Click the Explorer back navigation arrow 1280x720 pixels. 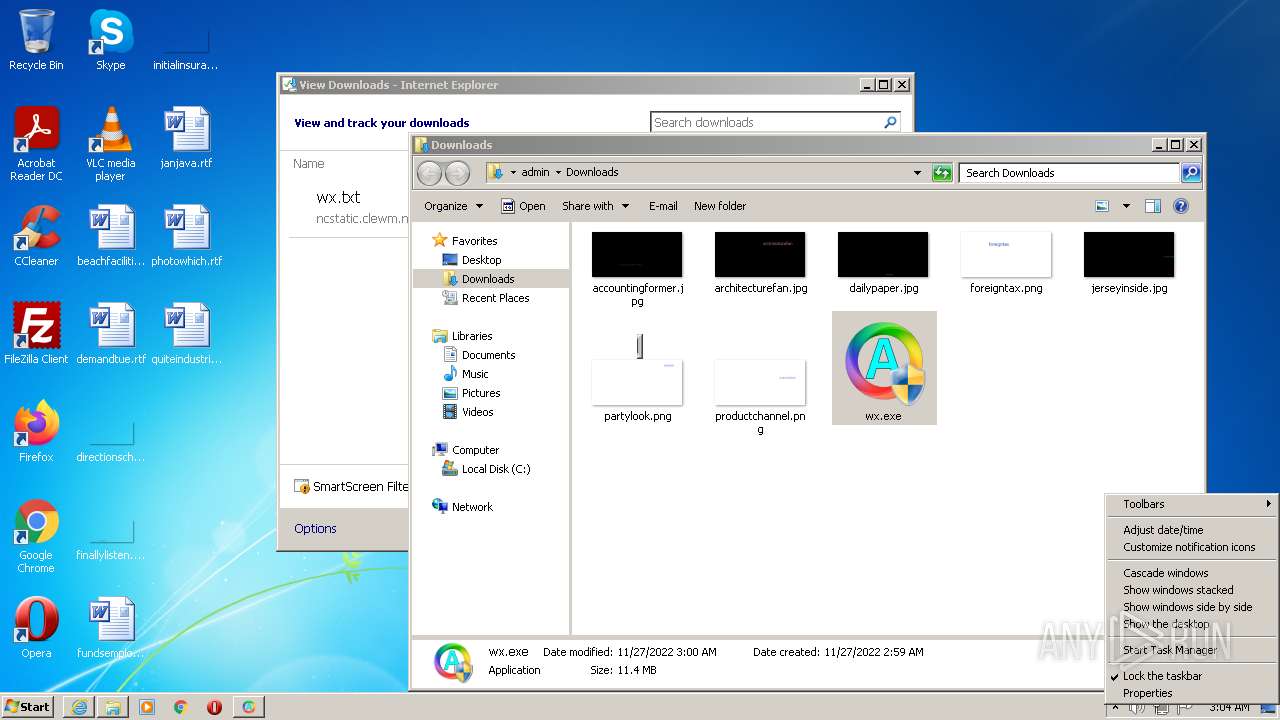[429, 173]
